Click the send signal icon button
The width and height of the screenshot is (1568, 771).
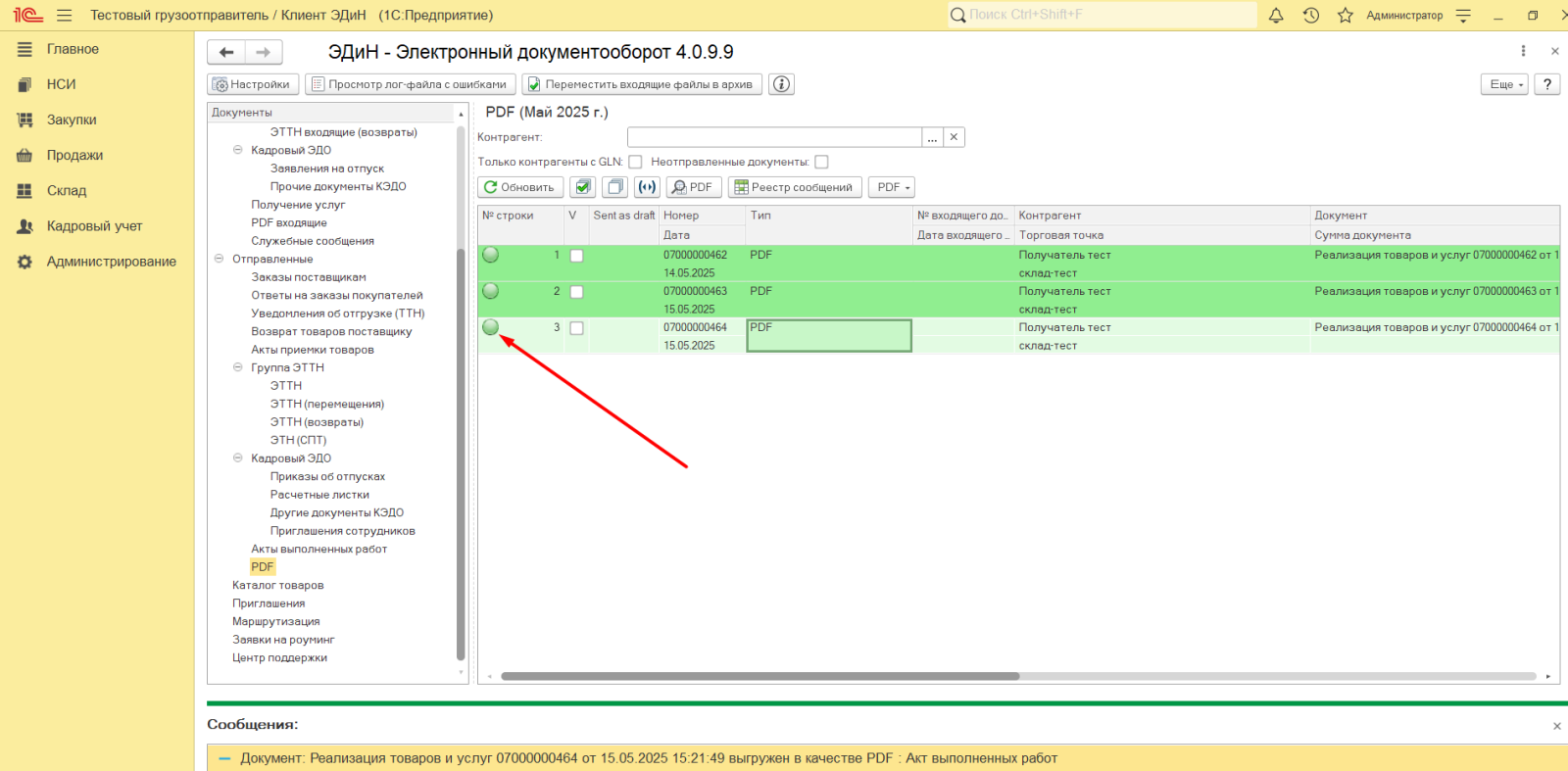647,187
